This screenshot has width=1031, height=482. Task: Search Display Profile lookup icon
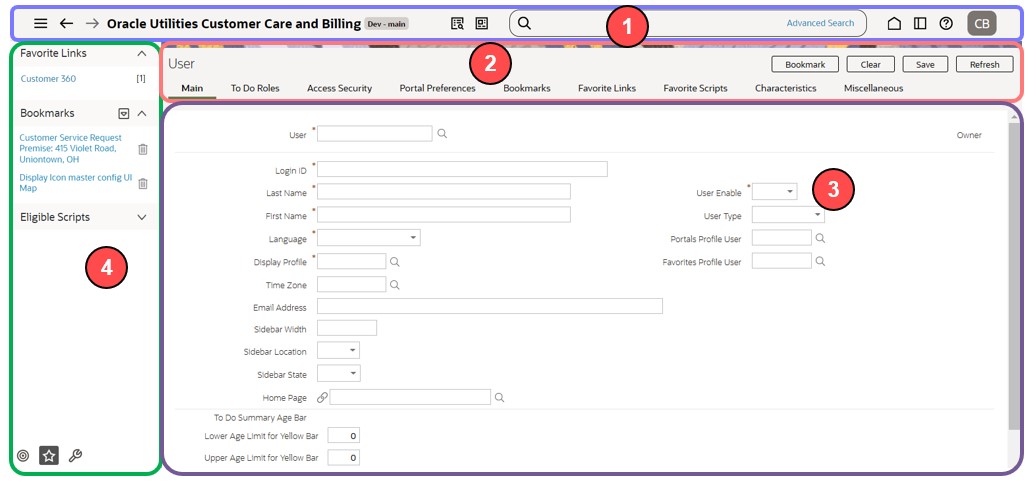(x=395, y=262)
